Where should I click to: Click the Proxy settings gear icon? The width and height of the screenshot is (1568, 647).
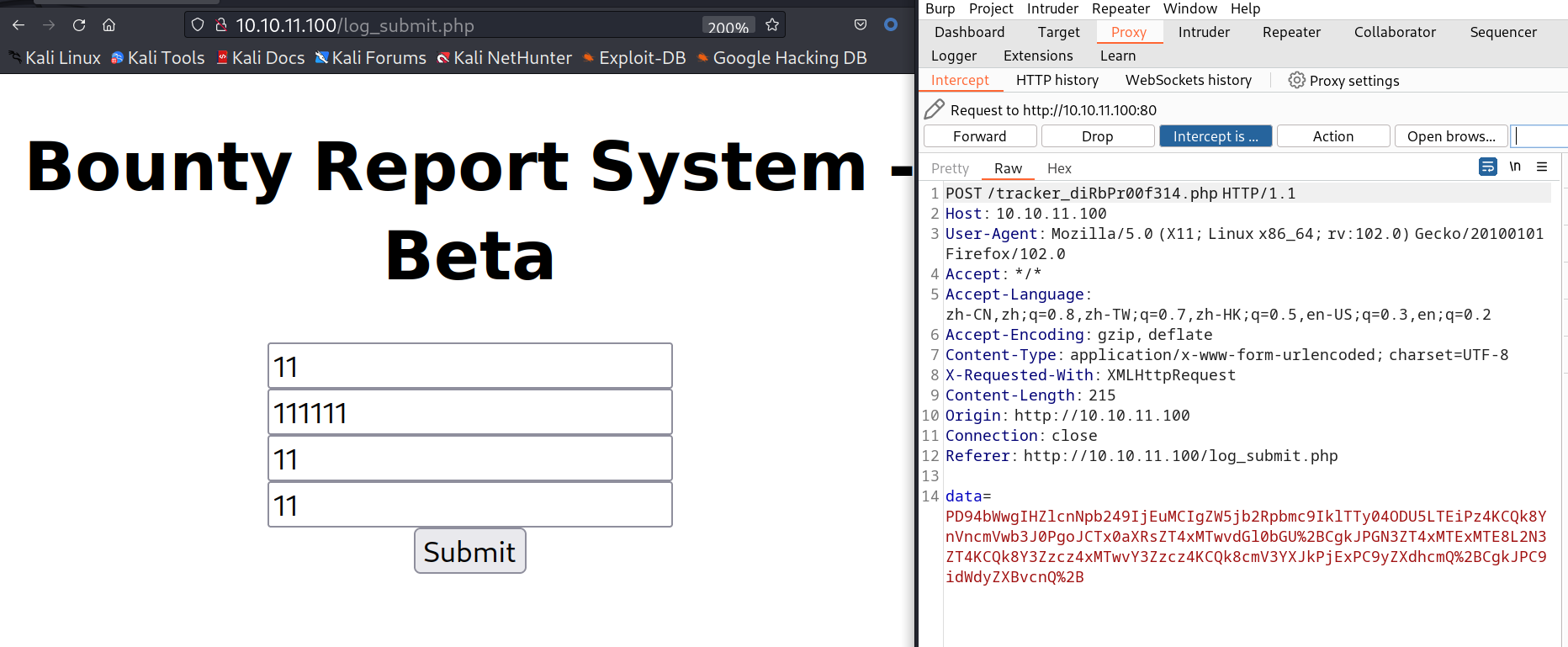click(x=1296, y=81)
